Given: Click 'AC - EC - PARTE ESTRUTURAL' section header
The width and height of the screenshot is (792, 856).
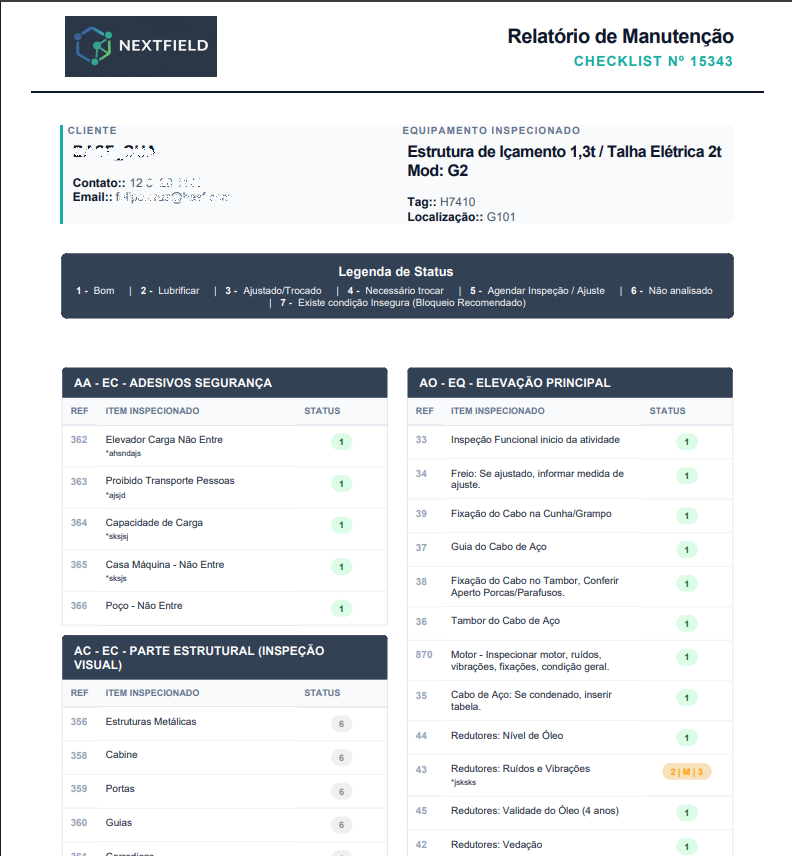Looking at the screenshot, I should pyautogui.click(x=225, y=657).
